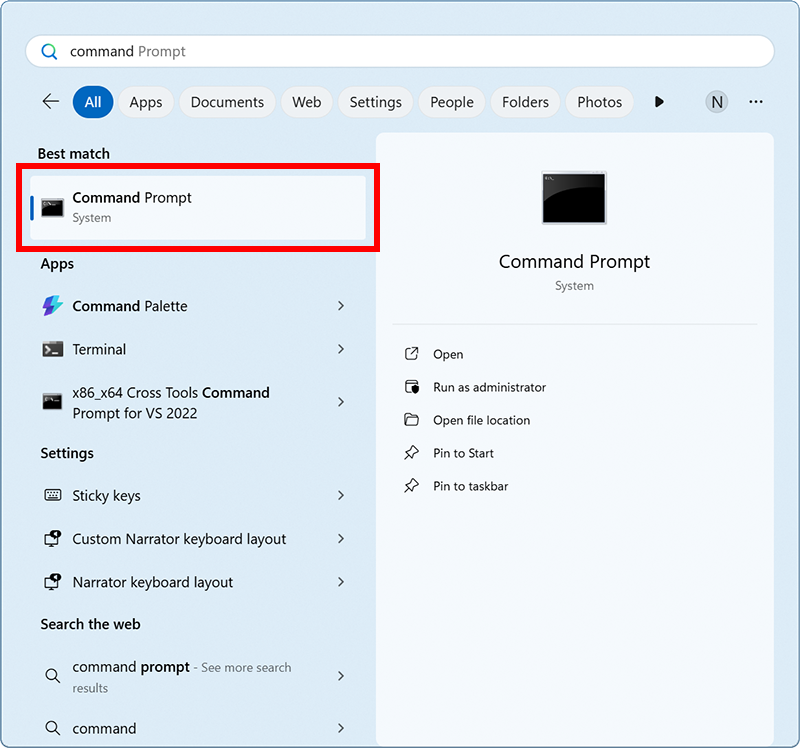This screenshot has width=800, height=748.
Task: Click the Pin to taskbar pin icon
Action: click(x=411, y=486)
